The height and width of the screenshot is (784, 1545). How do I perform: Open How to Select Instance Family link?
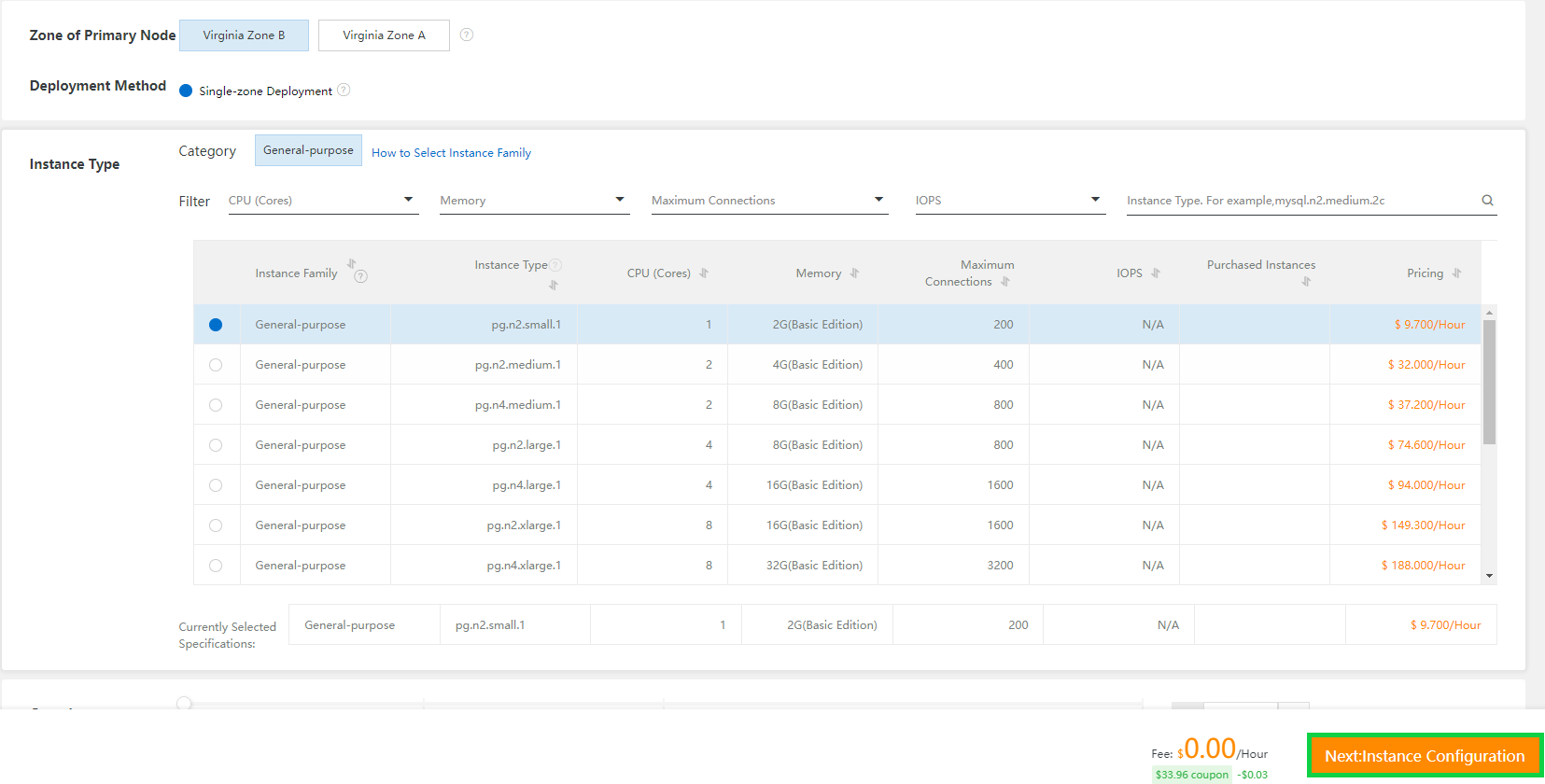451,153
